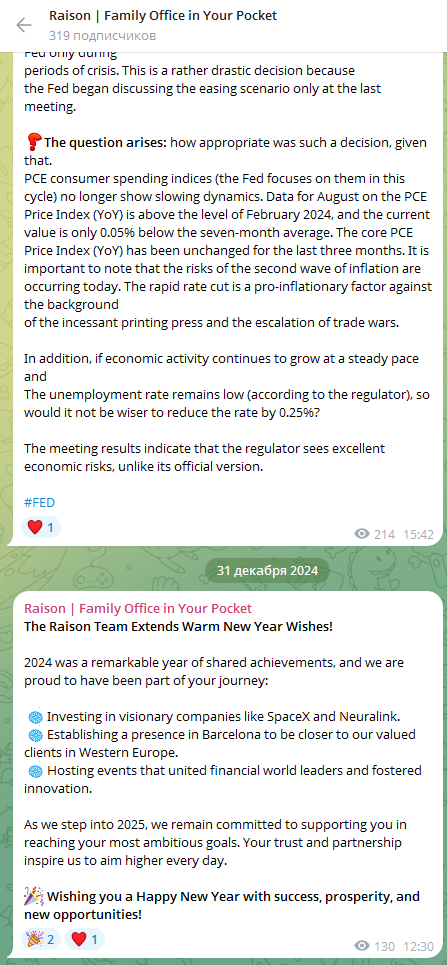Select the "Warm New Year Wishes" post heading
Screen dimensions: 447x965
point(179,627)
